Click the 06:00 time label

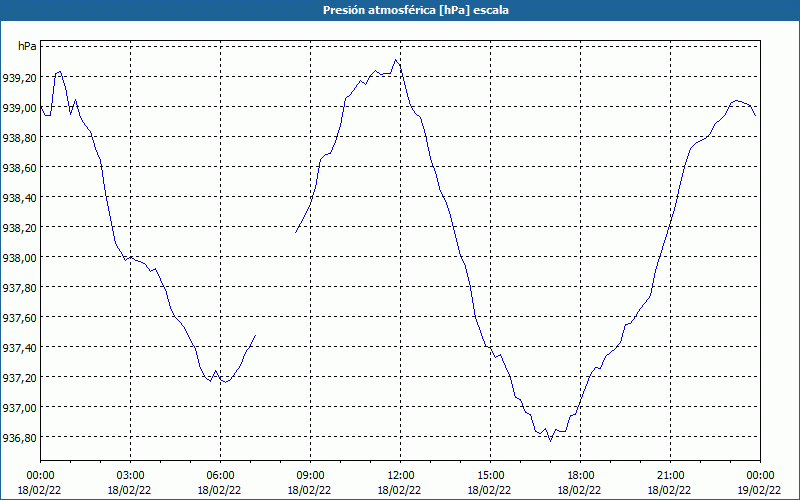220,476
